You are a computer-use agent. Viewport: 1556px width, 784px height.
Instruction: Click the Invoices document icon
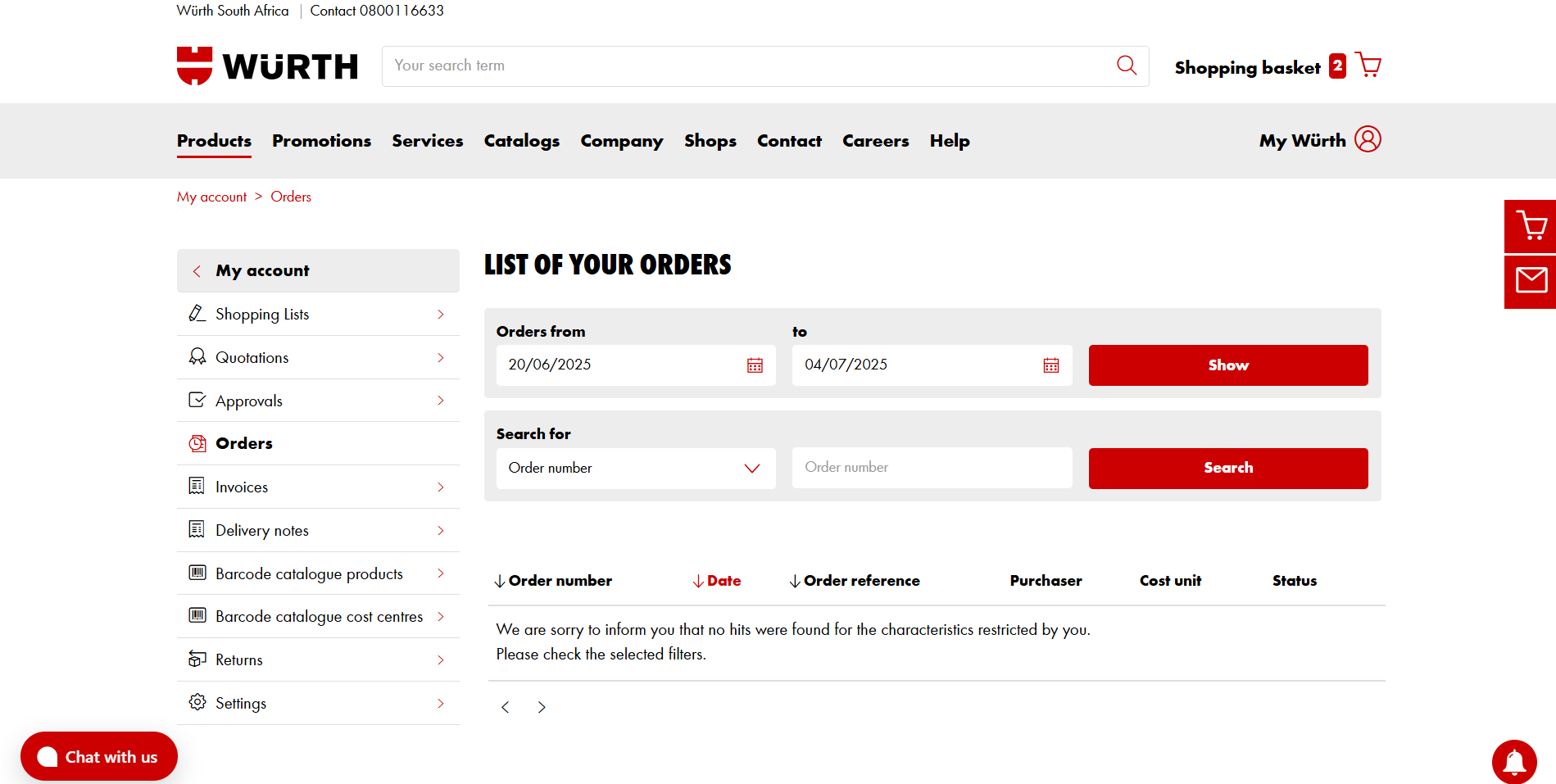click(197, 487)
